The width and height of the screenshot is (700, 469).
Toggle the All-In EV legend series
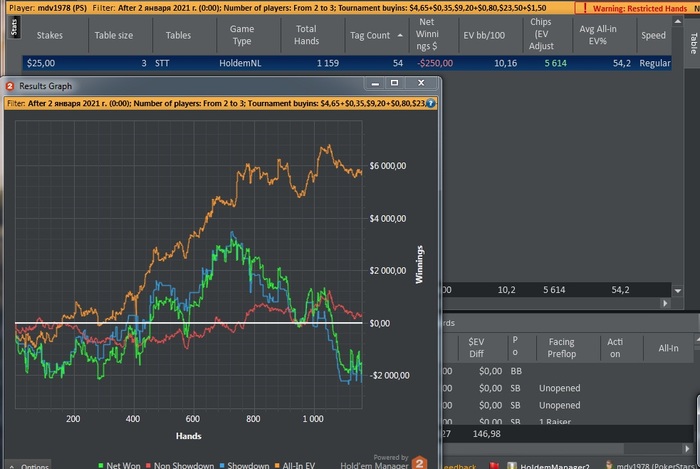[295, 465]
